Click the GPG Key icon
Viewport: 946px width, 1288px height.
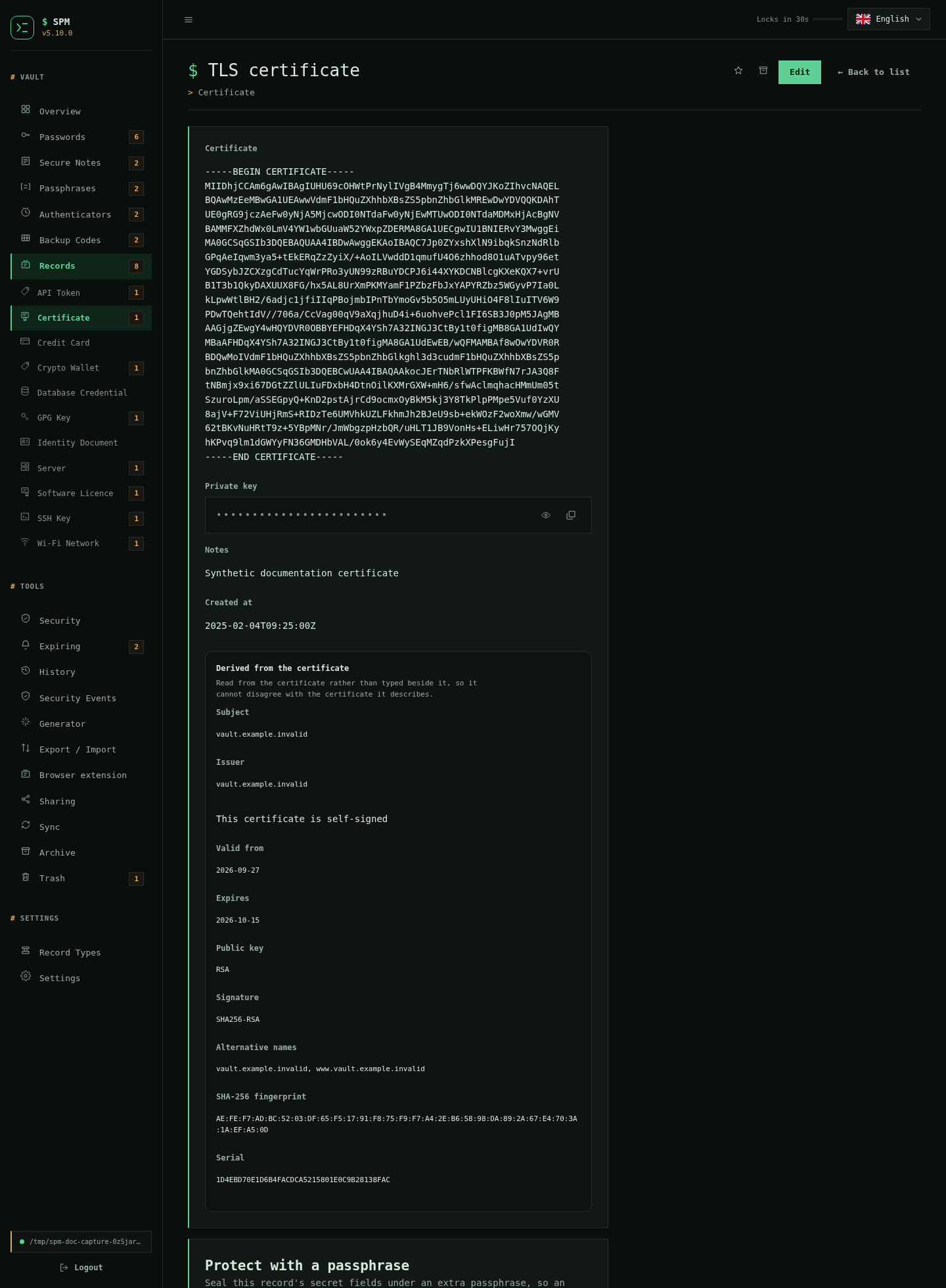(25, 417)
